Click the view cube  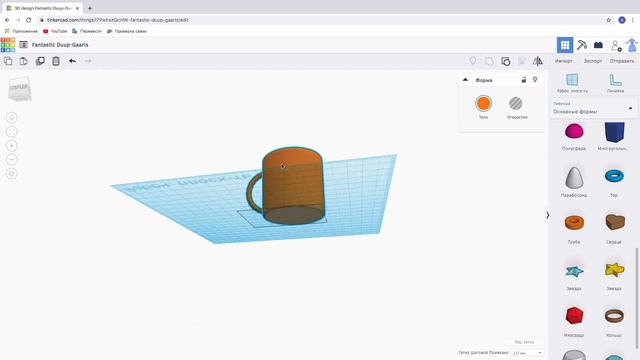click(x=20, y=88)
